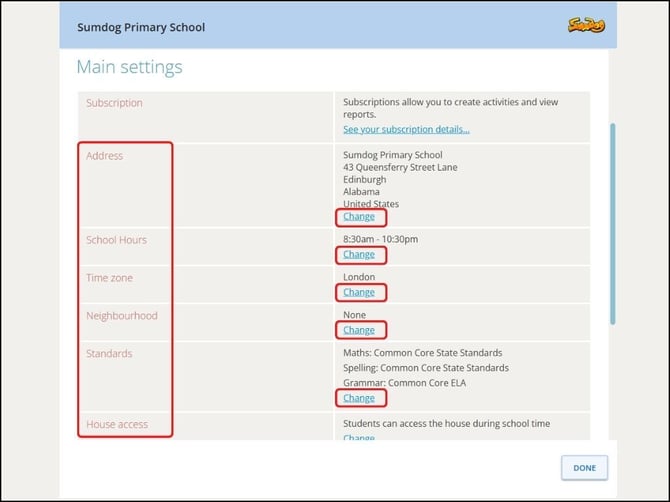Click the 'London' time zone value
670x502 pixels.
point(359,277)
